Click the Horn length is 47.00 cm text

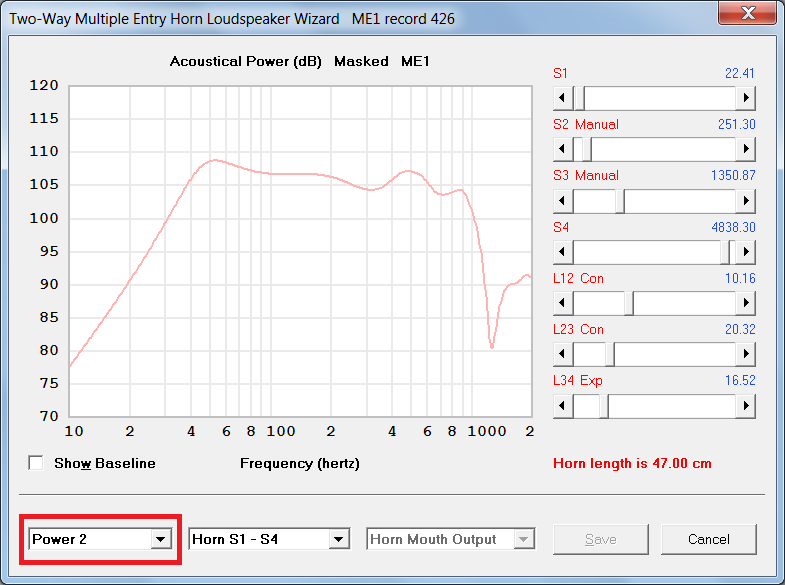pyautogui.click(x=632, y=463)
